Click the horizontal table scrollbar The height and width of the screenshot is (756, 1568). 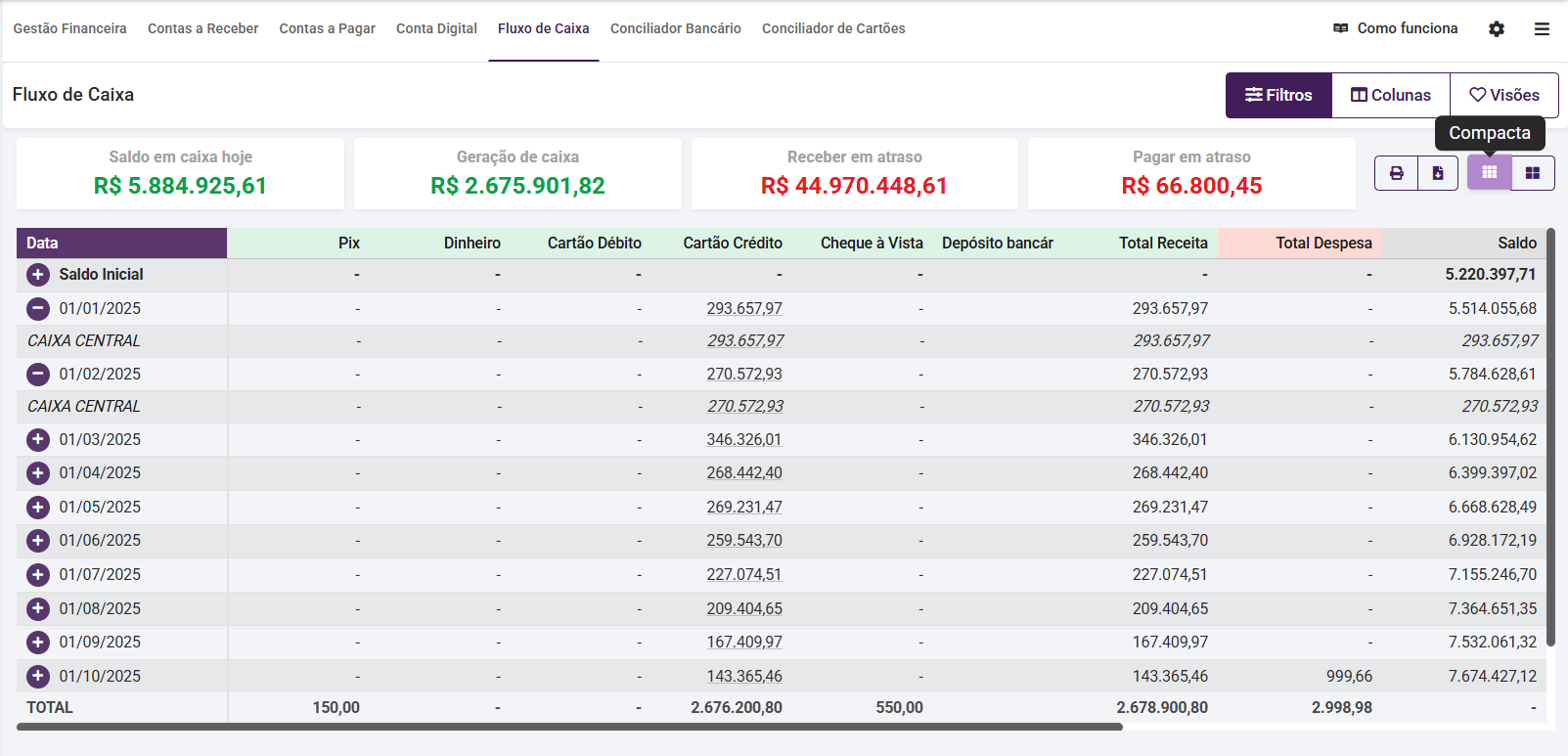pos(569,727)
